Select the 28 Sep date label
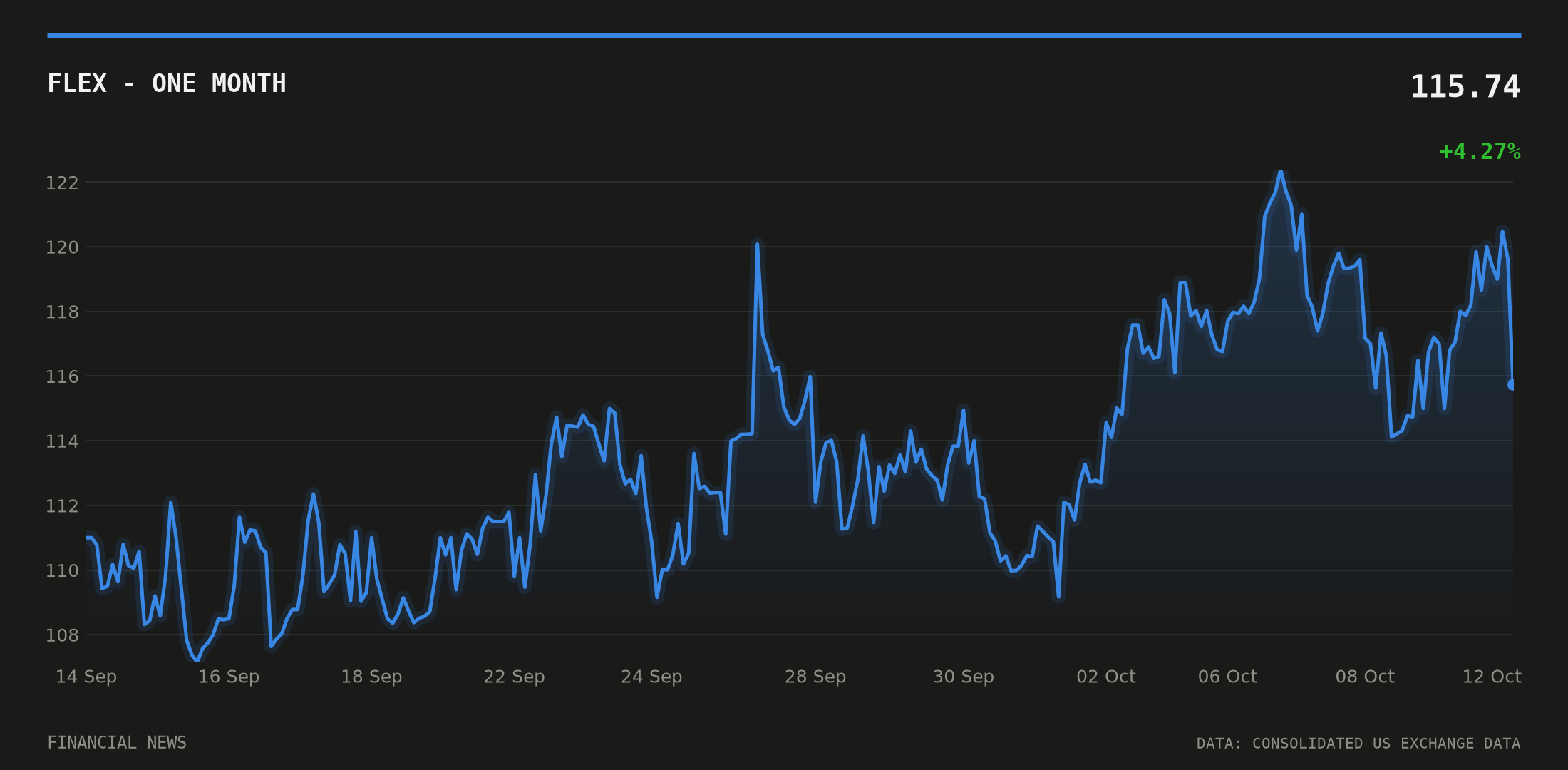1568x770 pixels. (815, 677)
